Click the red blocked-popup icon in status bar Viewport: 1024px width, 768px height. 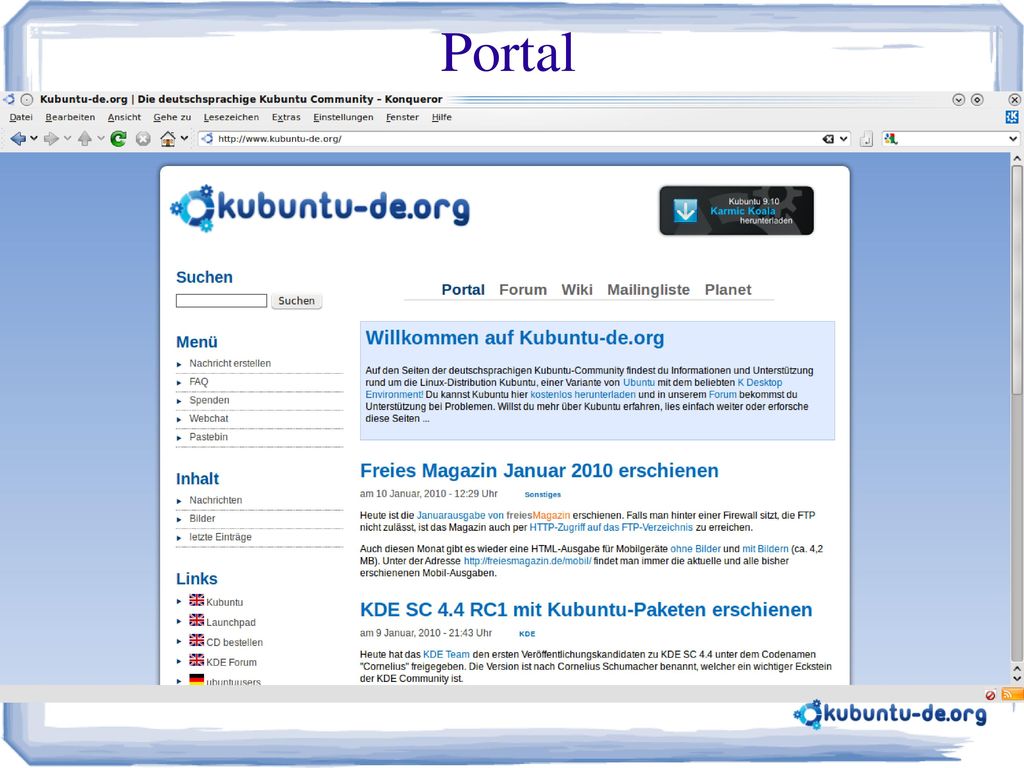pyautogui.click(x=990, y=696)
